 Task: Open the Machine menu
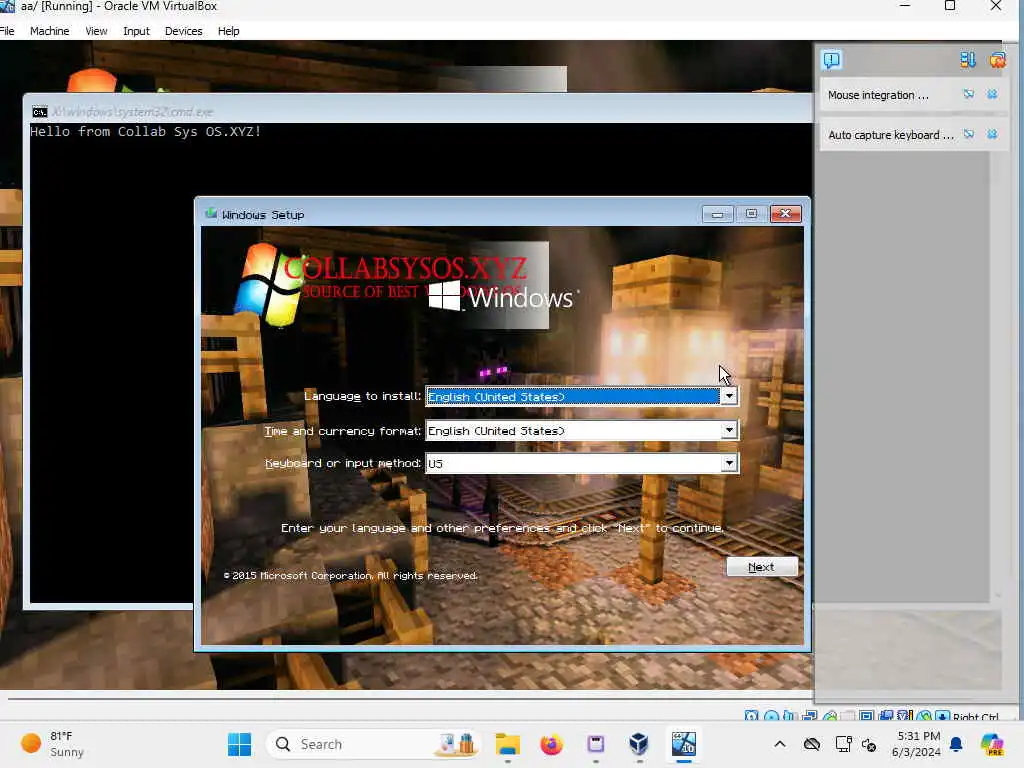coord(50,31)
